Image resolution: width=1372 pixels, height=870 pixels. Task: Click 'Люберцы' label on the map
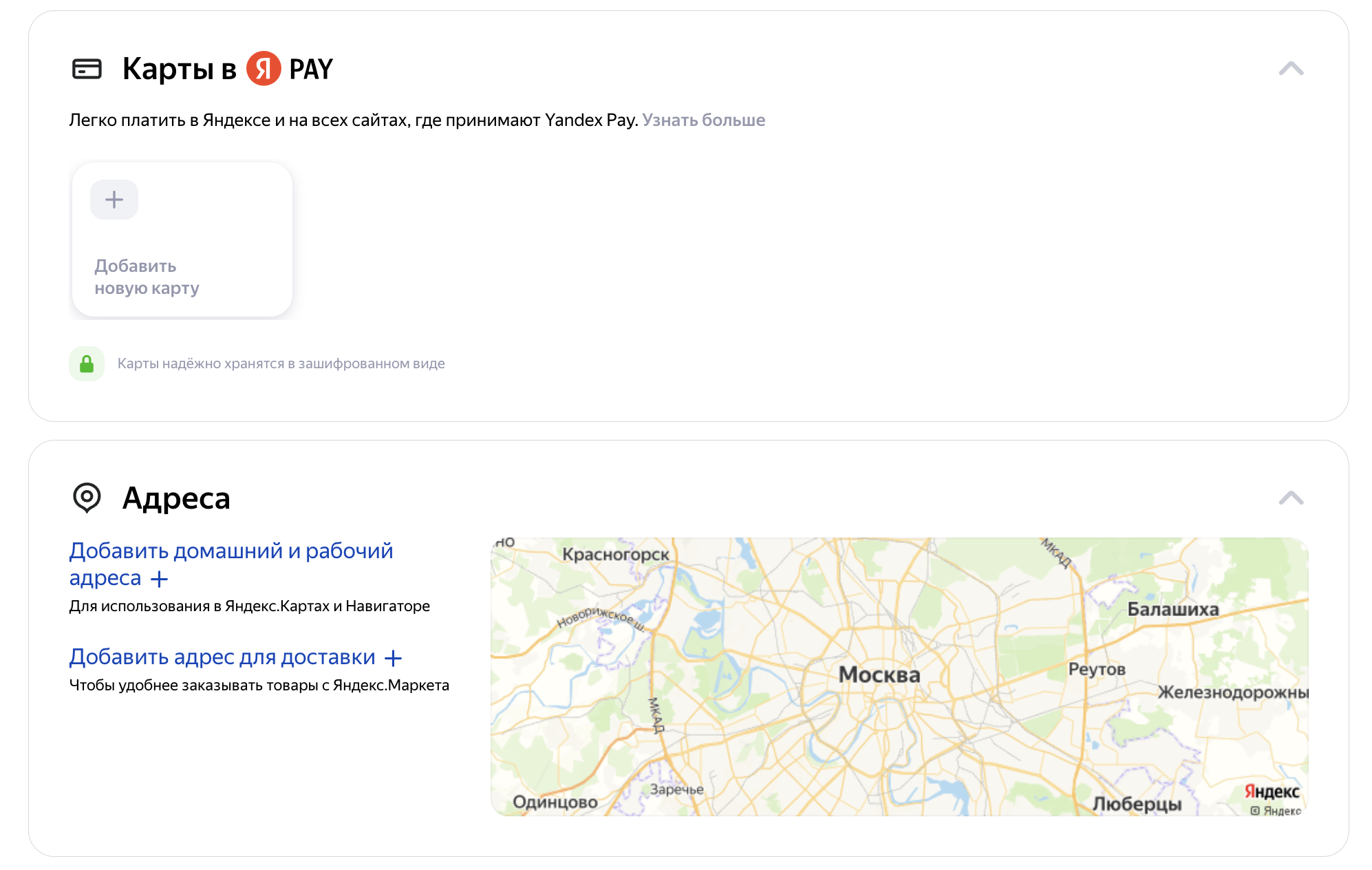(x=1137, y=804)
